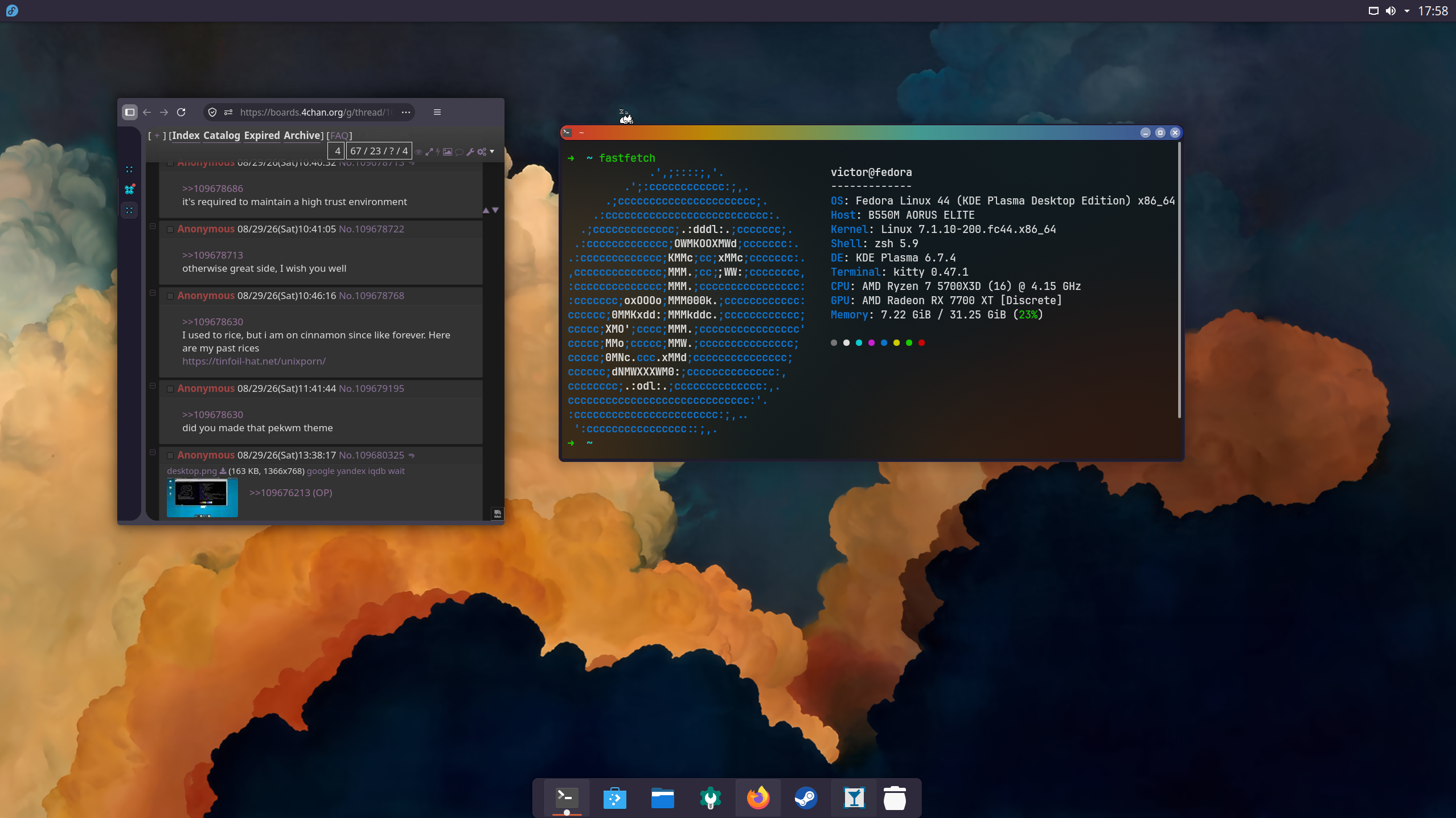Expand the [ + ] header toggle
This screenshot has height=818, width=1456.
(157, 136)
